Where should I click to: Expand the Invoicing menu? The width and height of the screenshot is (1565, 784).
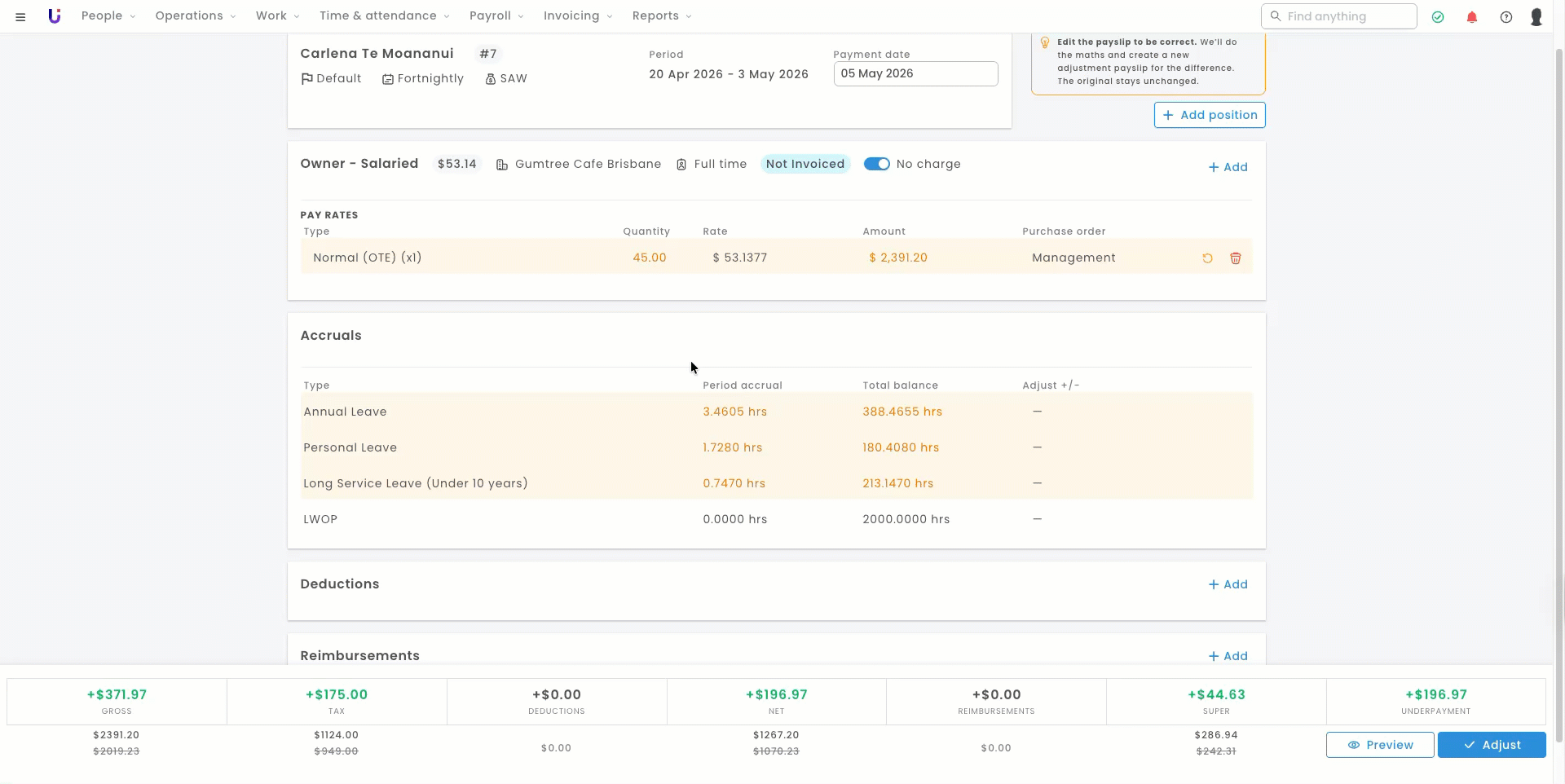(578, 16)
